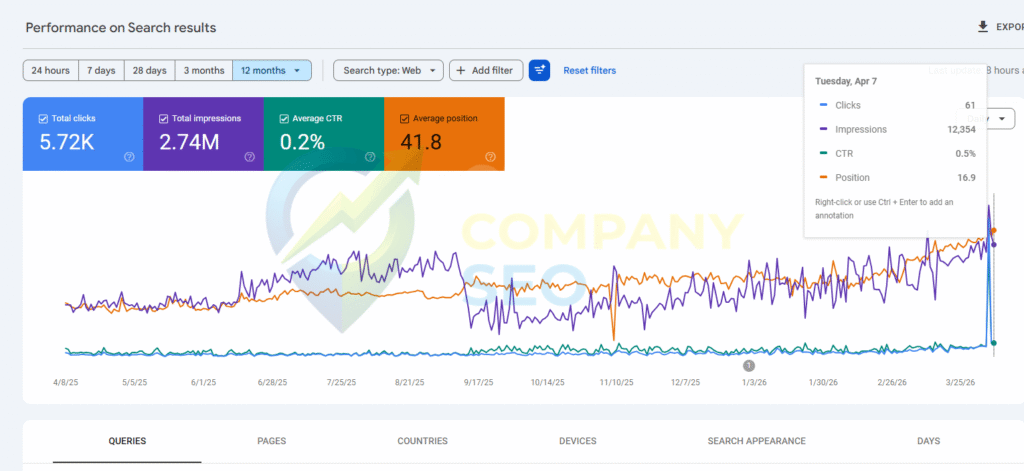Image resolution: width=1024 pixels, height=471 pixels.
Task: Uncheck the Average CTR checkbox
Action: [284, 118]
